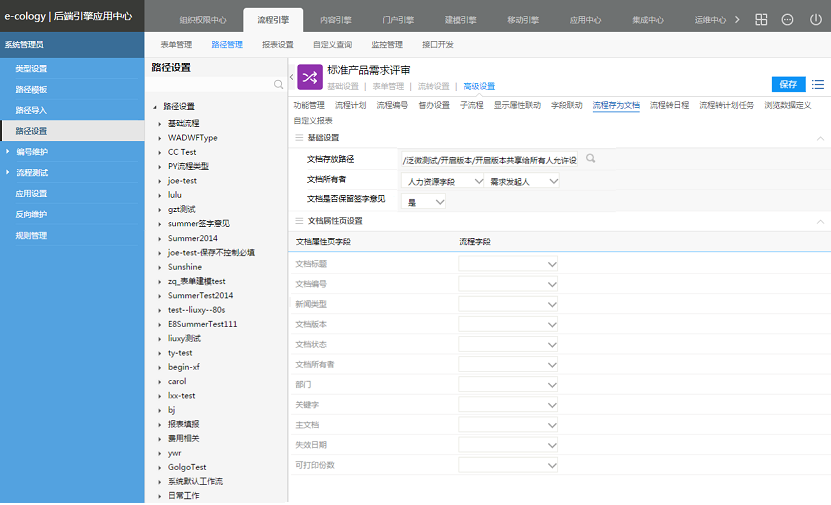831x505 pixels.
Task: Open 字段联动 advanced tab
Action: click(567, 105)
